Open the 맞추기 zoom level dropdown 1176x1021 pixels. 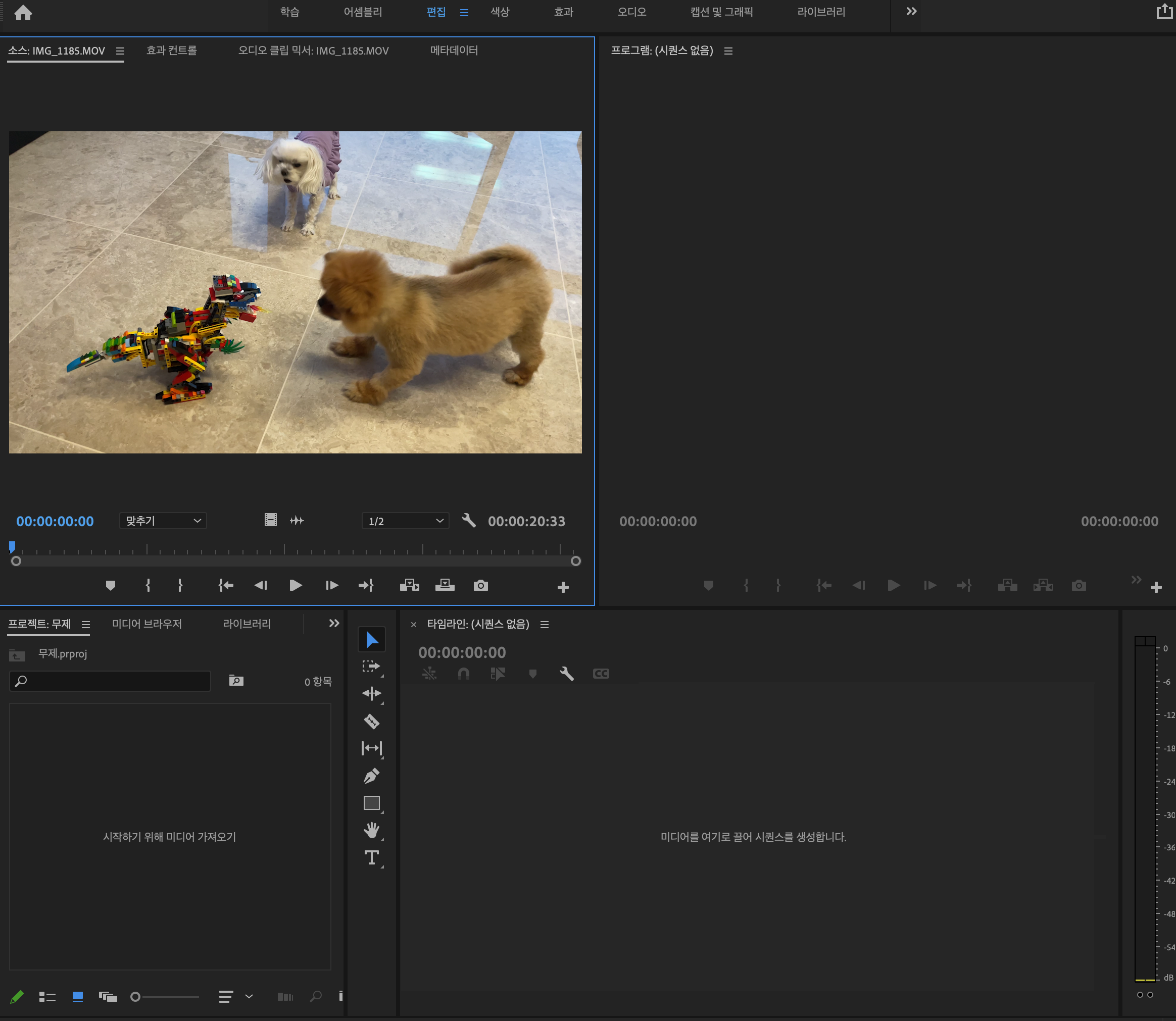[x=163, y=521]
